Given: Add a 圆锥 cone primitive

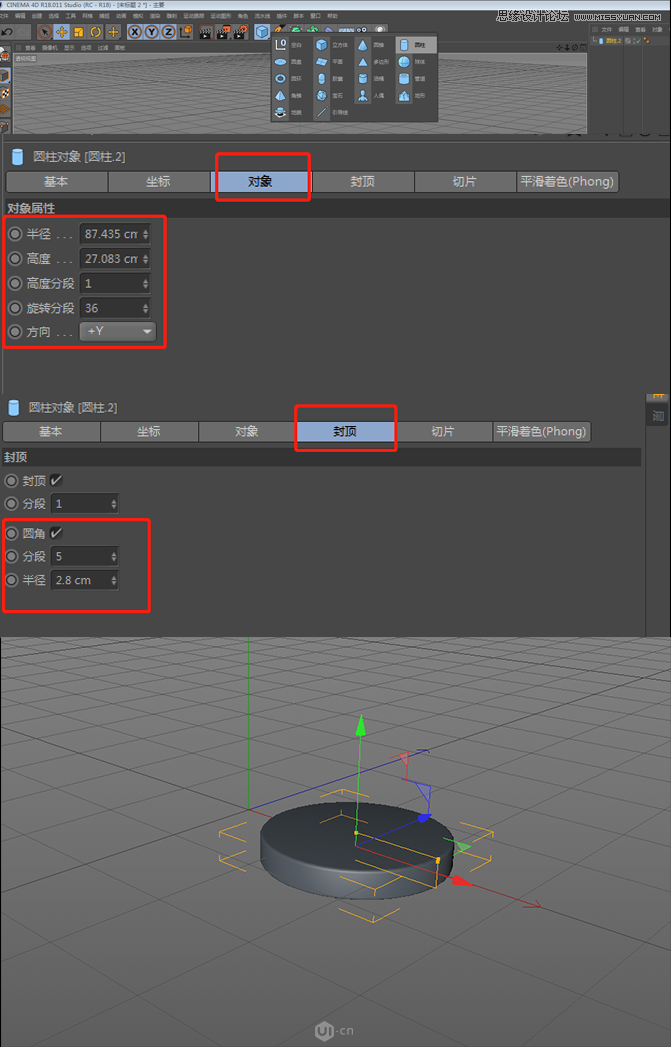Looking at the screenshot, I should point(363,45).
